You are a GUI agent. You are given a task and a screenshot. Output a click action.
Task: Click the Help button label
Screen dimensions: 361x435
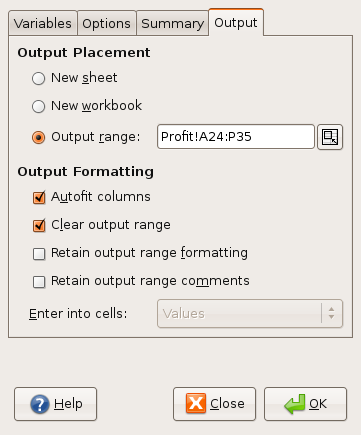click(x=68, y=404)
